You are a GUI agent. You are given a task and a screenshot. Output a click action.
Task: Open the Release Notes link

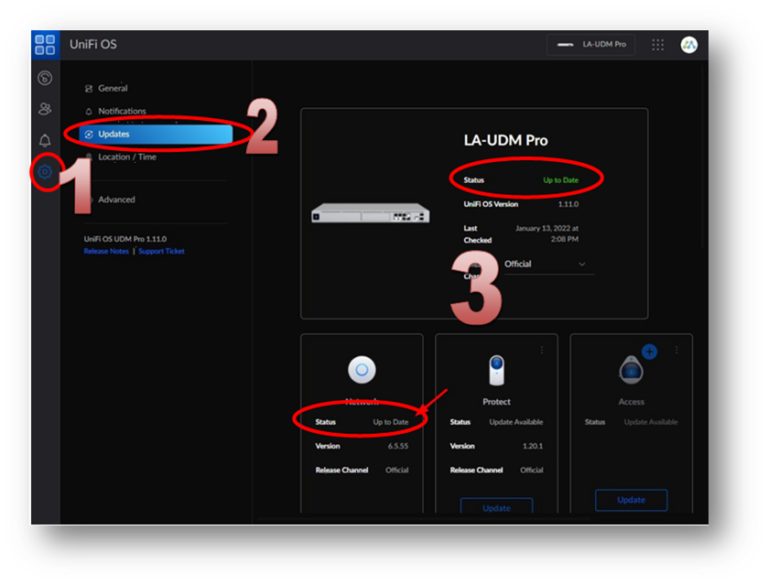tap(106, 251)
